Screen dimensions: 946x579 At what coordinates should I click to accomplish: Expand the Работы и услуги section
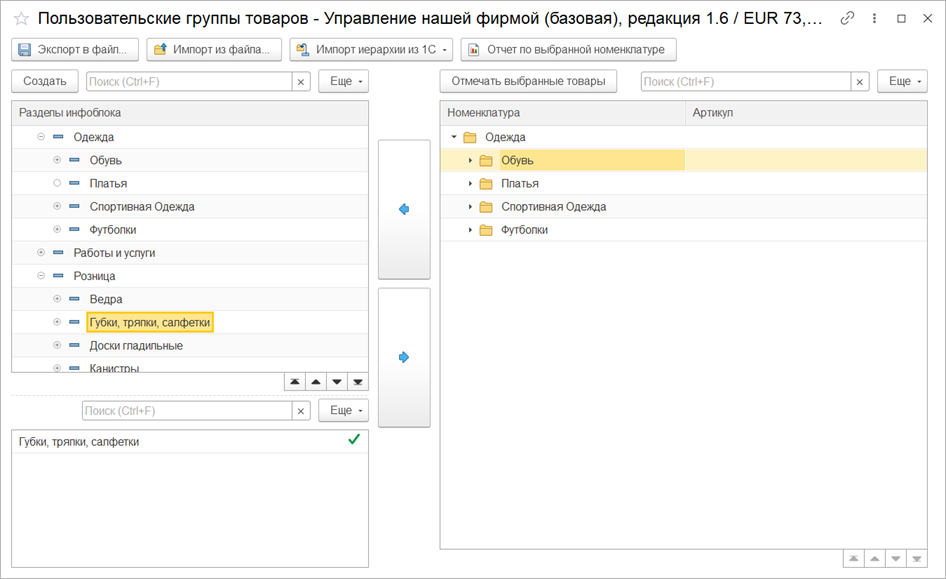pos(41,253)
